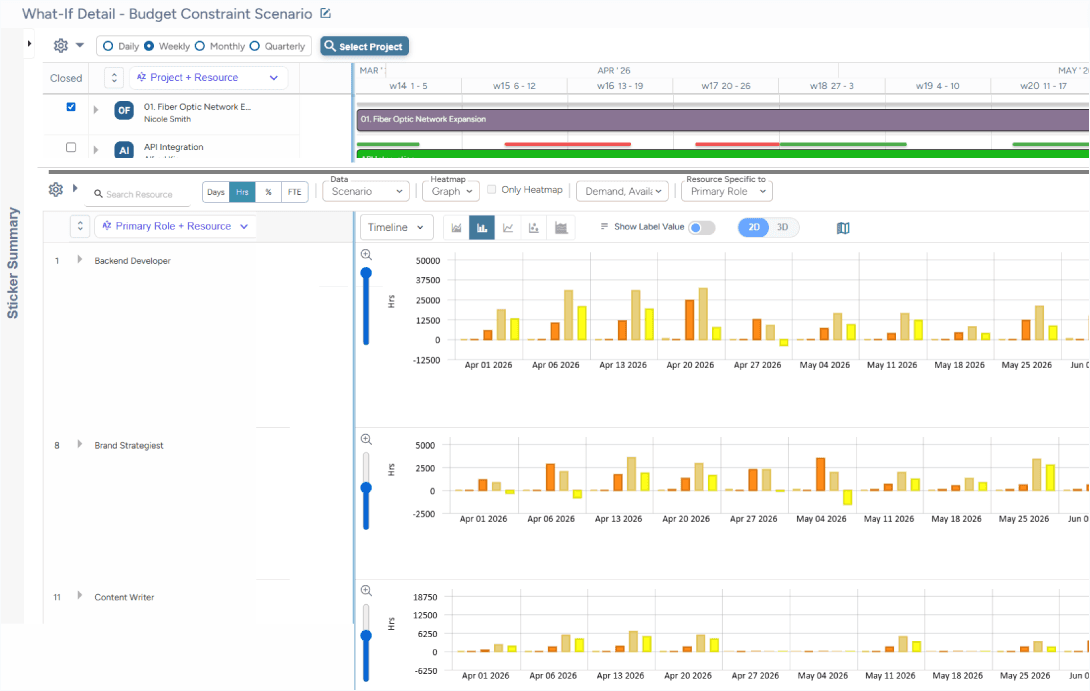Expand the API Integration project row

(x=96, y=149)
